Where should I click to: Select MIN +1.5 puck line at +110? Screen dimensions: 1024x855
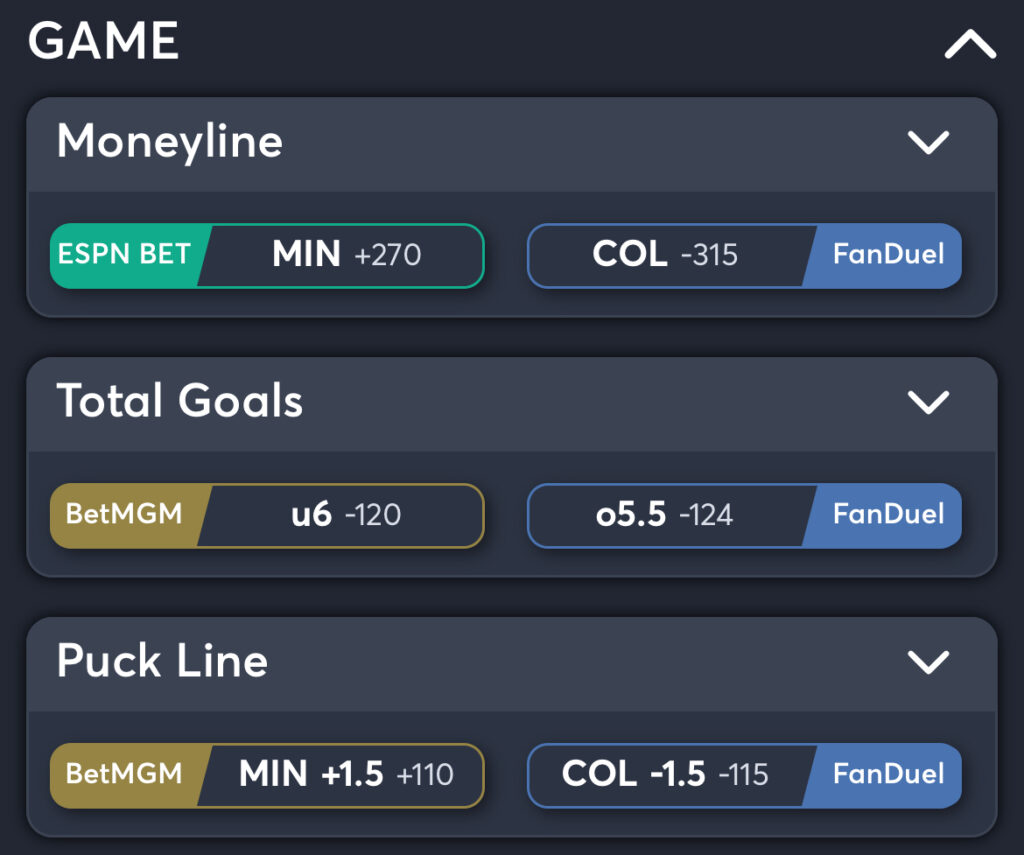[340, 775]
